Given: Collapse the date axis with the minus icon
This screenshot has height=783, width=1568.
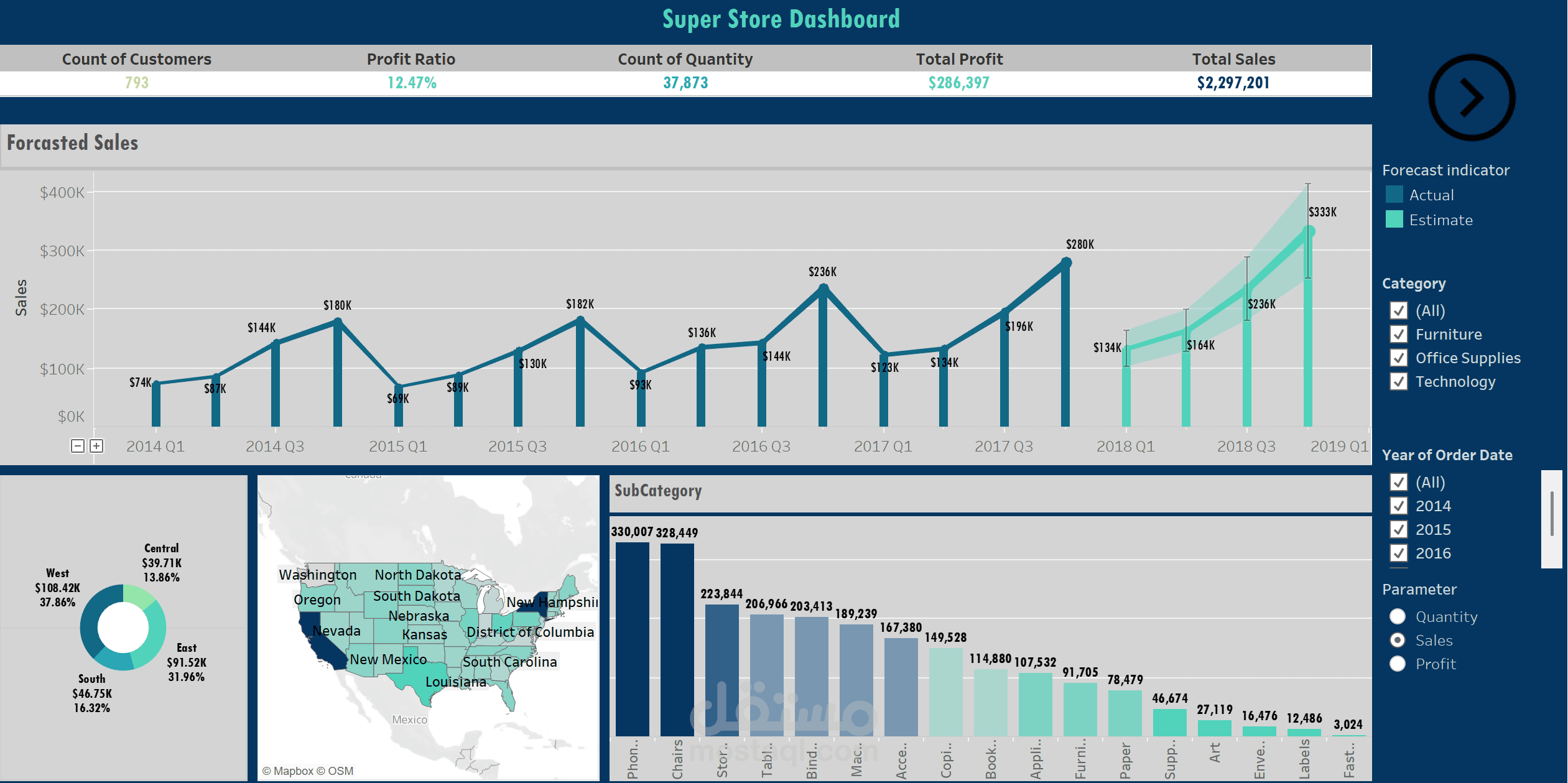Looking at the screenshot, I should (x=78, y=446).
